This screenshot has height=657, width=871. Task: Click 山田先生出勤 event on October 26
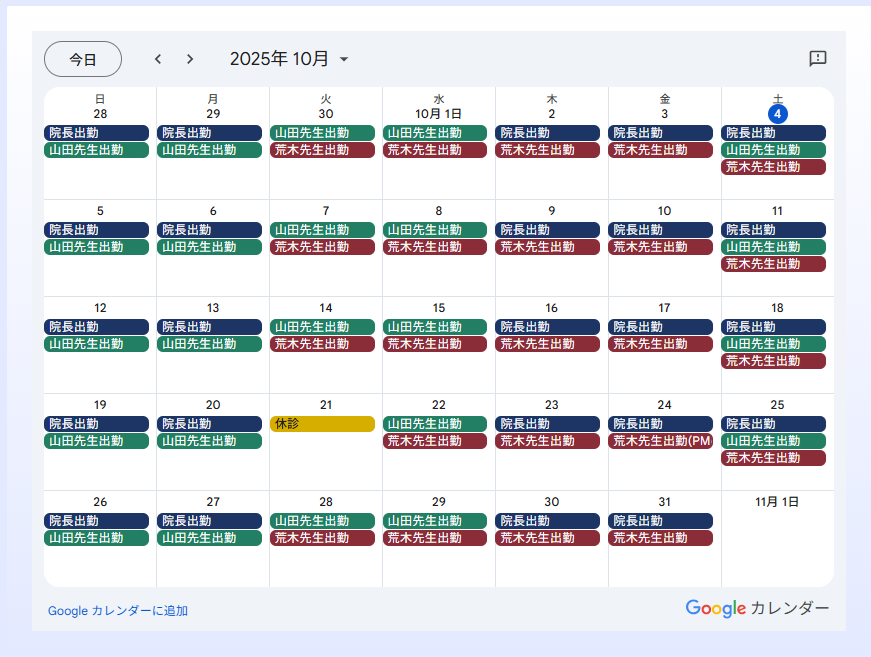point(96,538)
